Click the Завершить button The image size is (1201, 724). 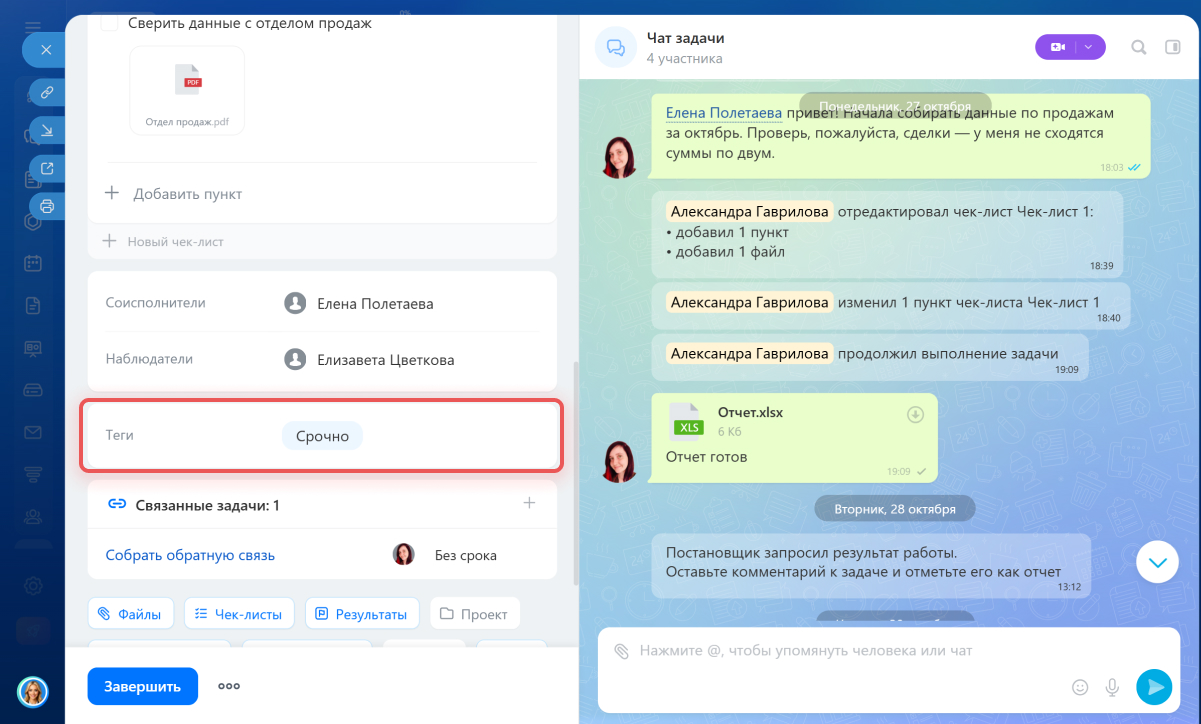click(x=142, y=686)
